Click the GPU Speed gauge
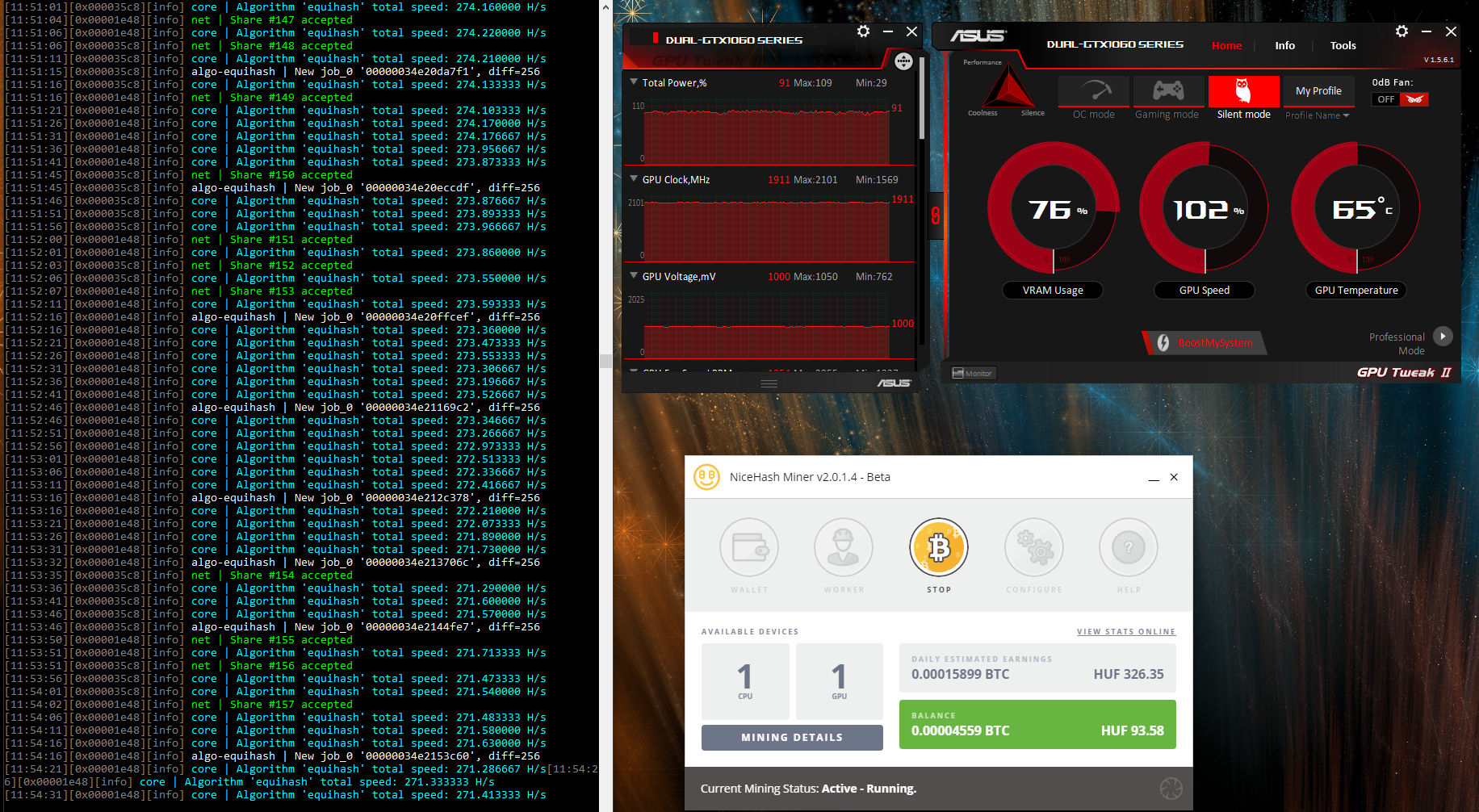The image size is (1479, 812). coord(1205,208)
